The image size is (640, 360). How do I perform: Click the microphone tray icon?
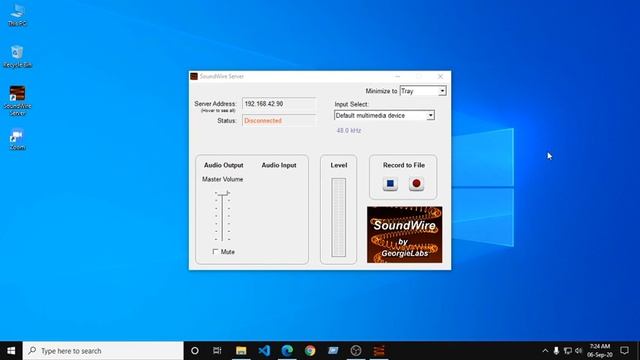[556, 351]
